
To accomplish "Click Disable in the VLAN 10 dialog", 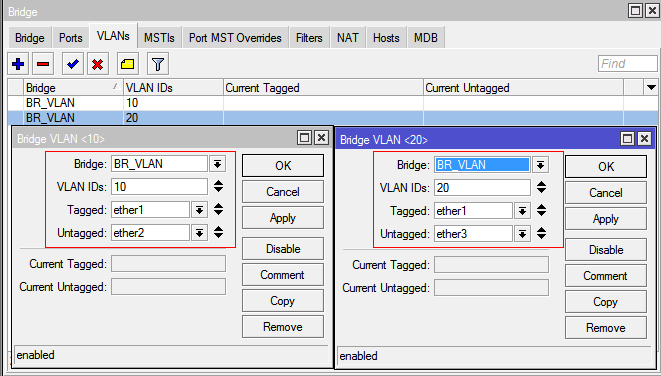I will (283, 249).
